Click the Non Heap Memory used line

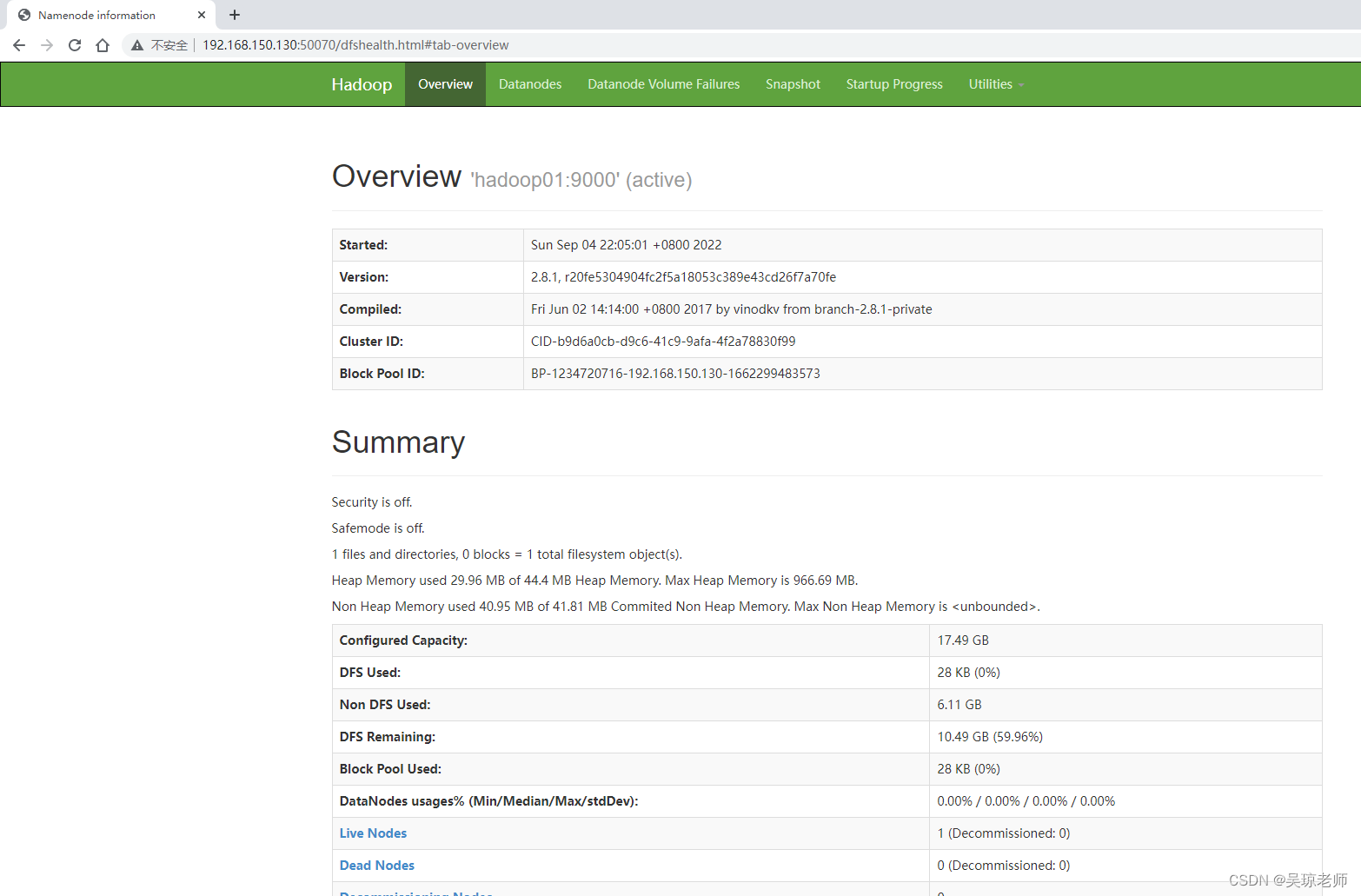tap(686, 607)
